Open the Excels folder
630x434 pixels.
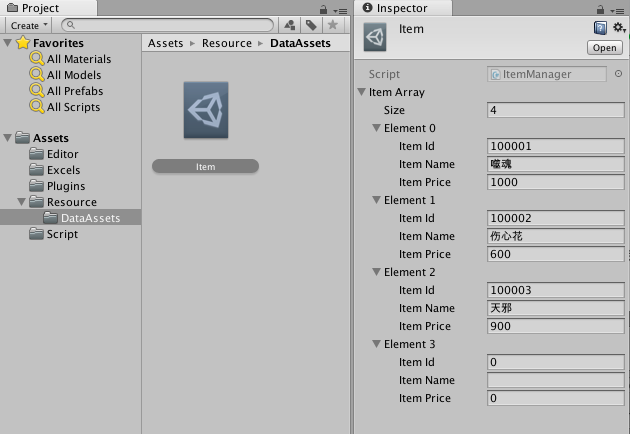[55, 170]
